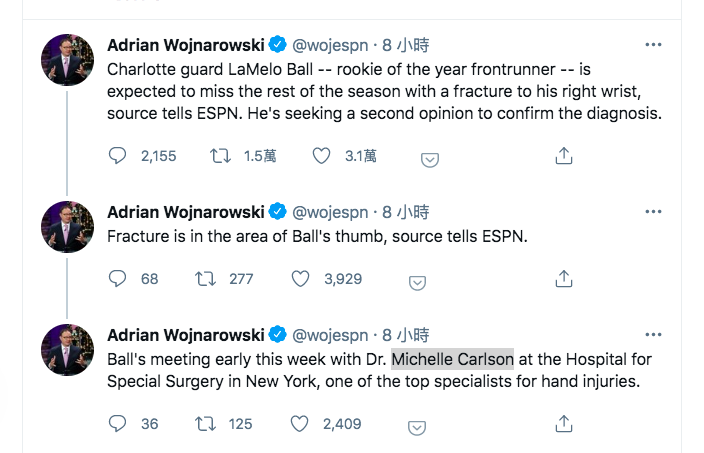Reply to the Dr. Michelle Carlson tweet
Screen dimensions: 704x453
(x=118, y=424)
